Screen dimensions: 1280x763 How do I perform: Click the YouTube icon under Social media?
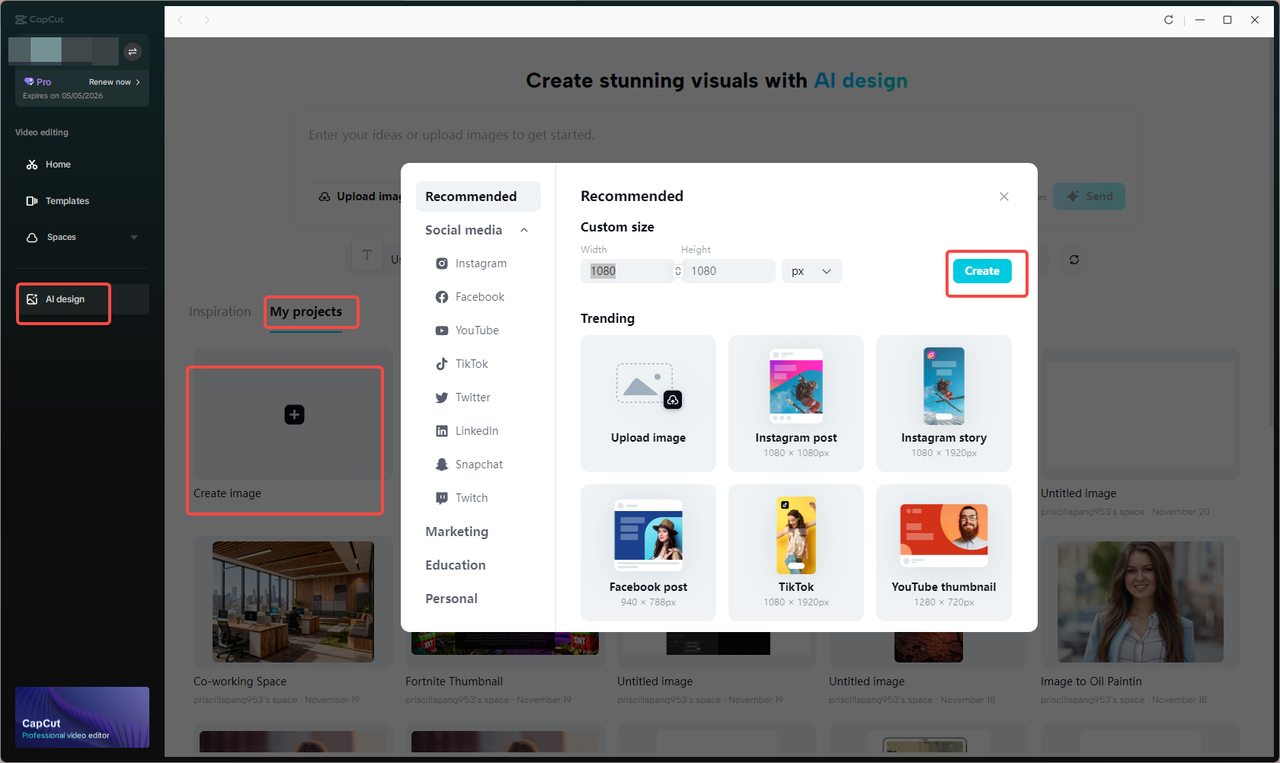(441, 330)
